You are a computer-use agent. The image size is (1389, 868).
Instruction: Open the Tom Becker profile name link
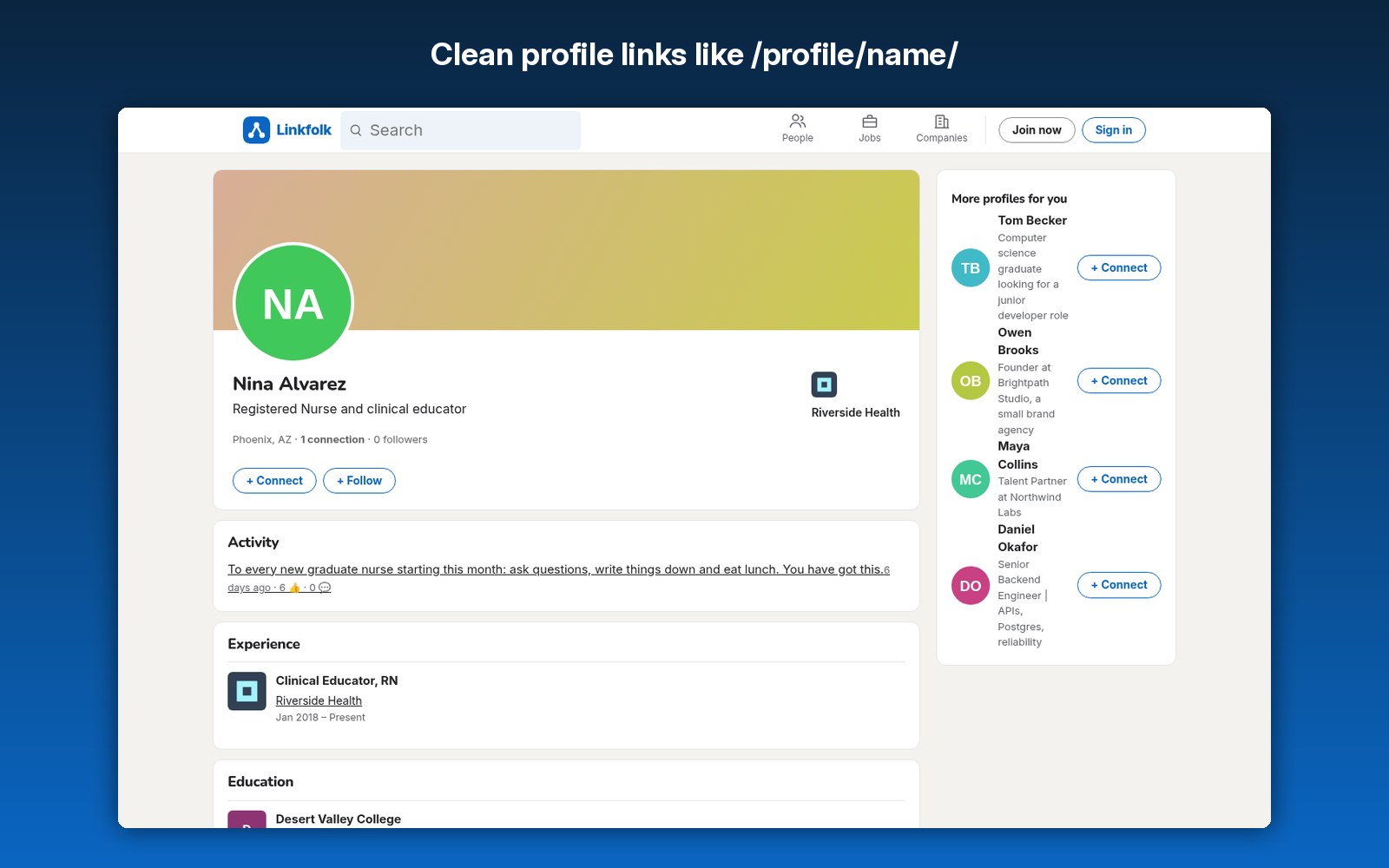tap(1032, 220)
